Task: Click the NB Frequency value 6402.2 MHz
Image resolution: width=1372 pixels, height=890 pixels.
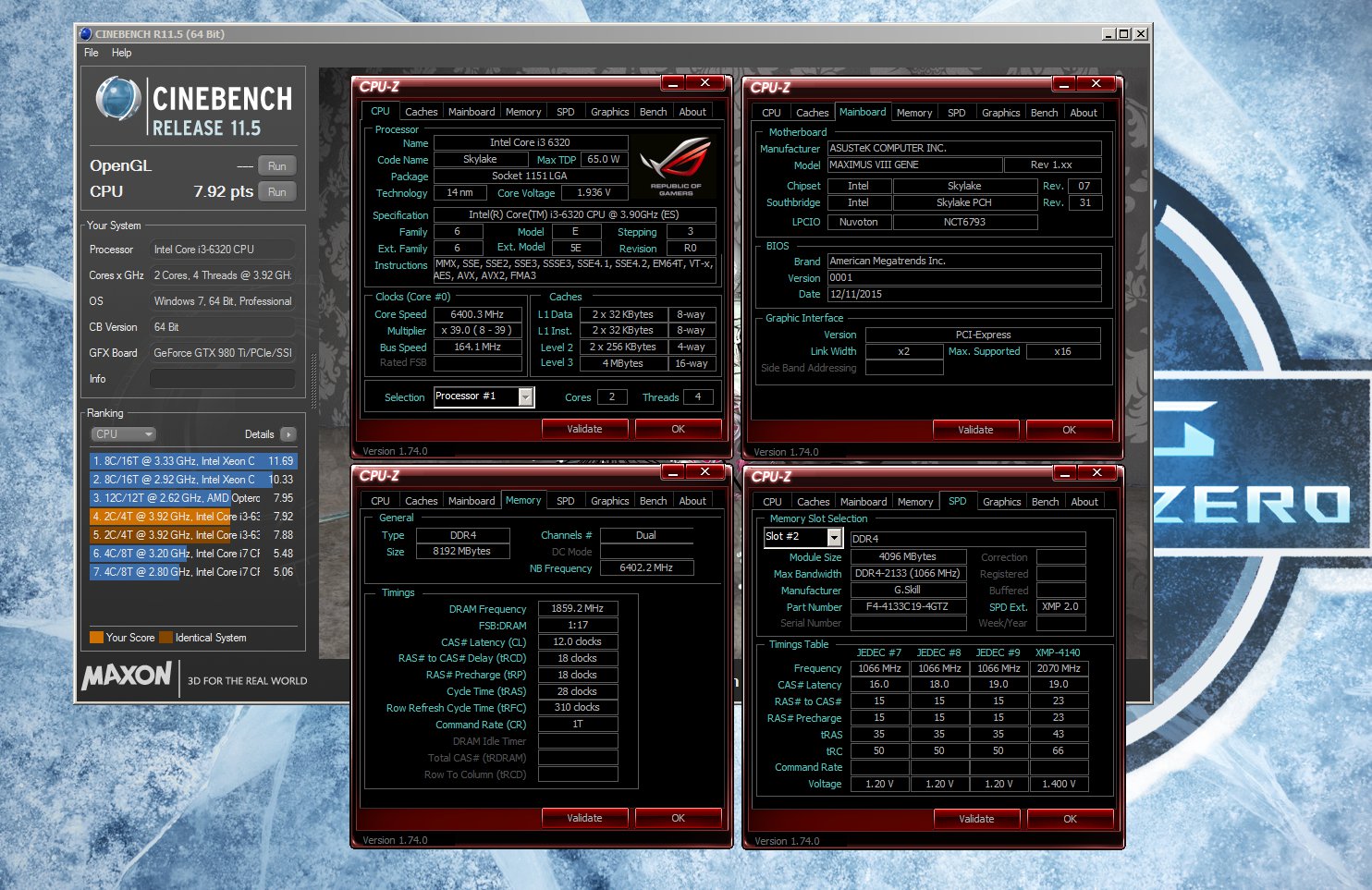Action: pos(645,567)
